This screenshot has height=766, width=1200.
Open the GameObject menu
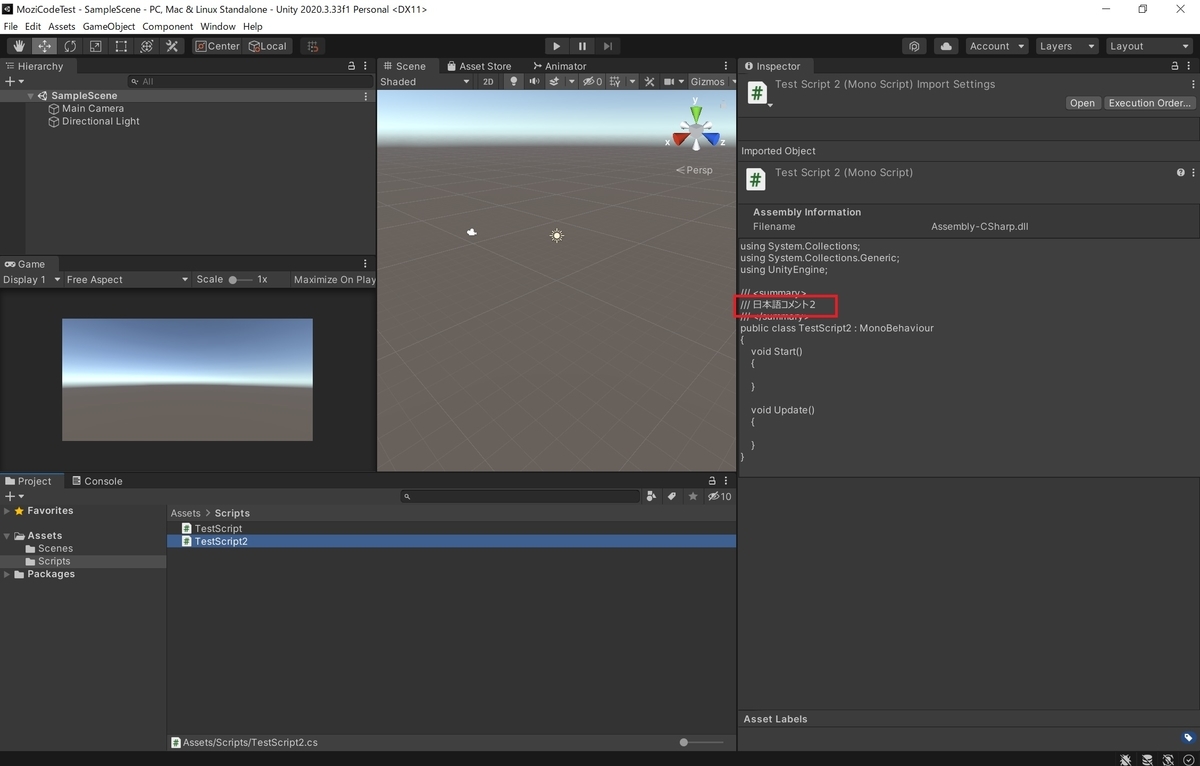pos(108,26)
